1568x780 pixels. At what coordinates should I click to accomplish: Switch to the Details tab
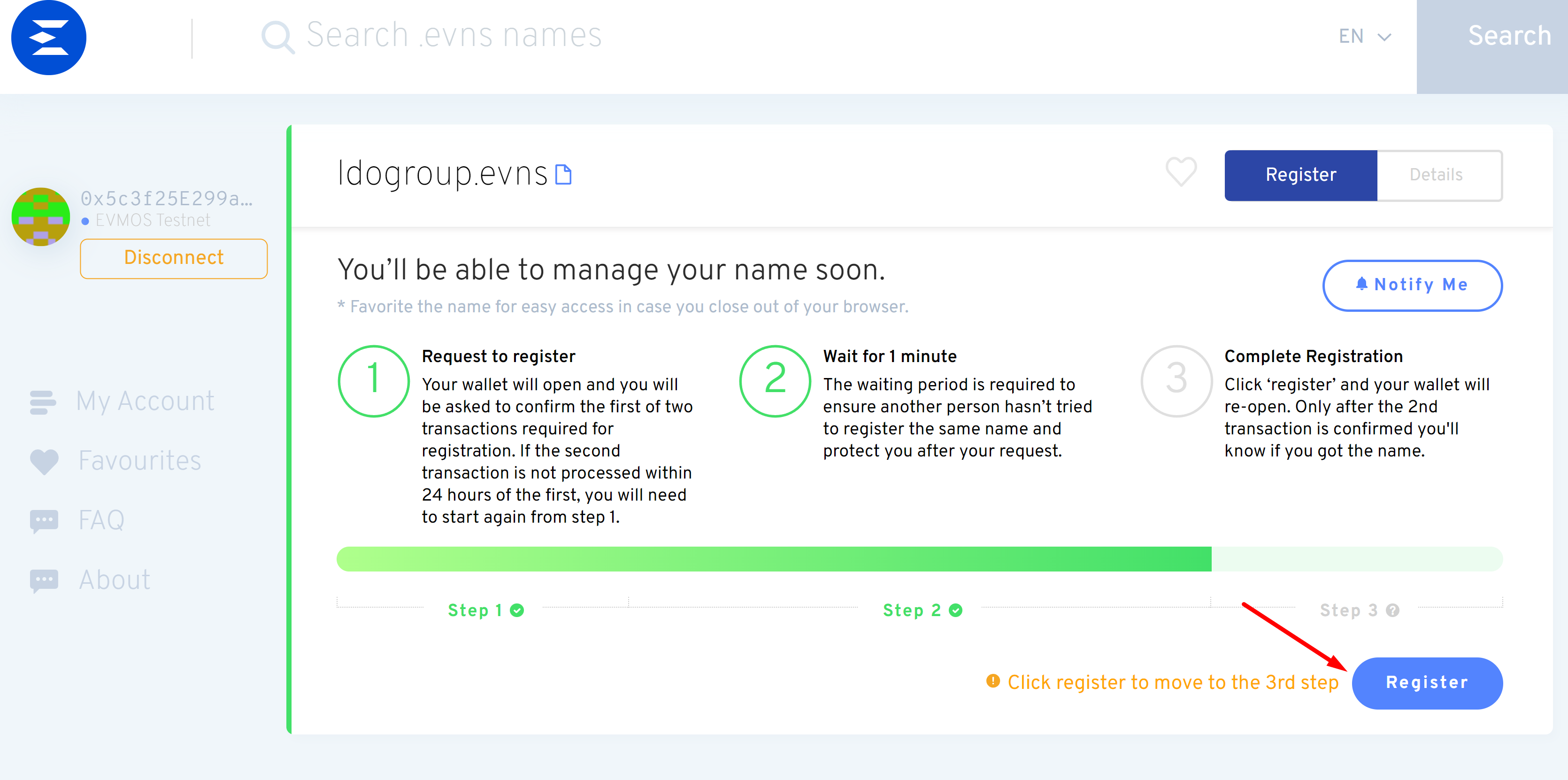pyautogui.click(x=1436, y=175)
